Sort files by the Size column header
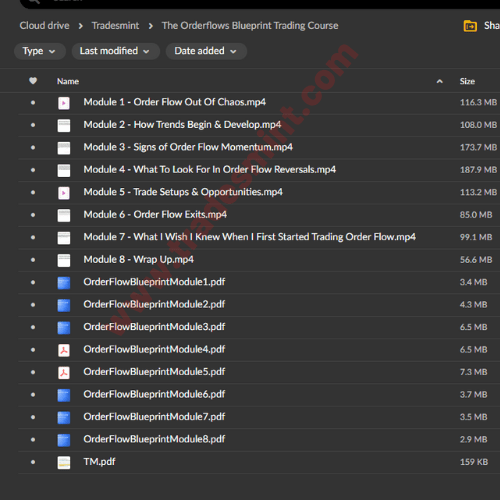This screenshot has height=500, width=500. click(467, 81)
